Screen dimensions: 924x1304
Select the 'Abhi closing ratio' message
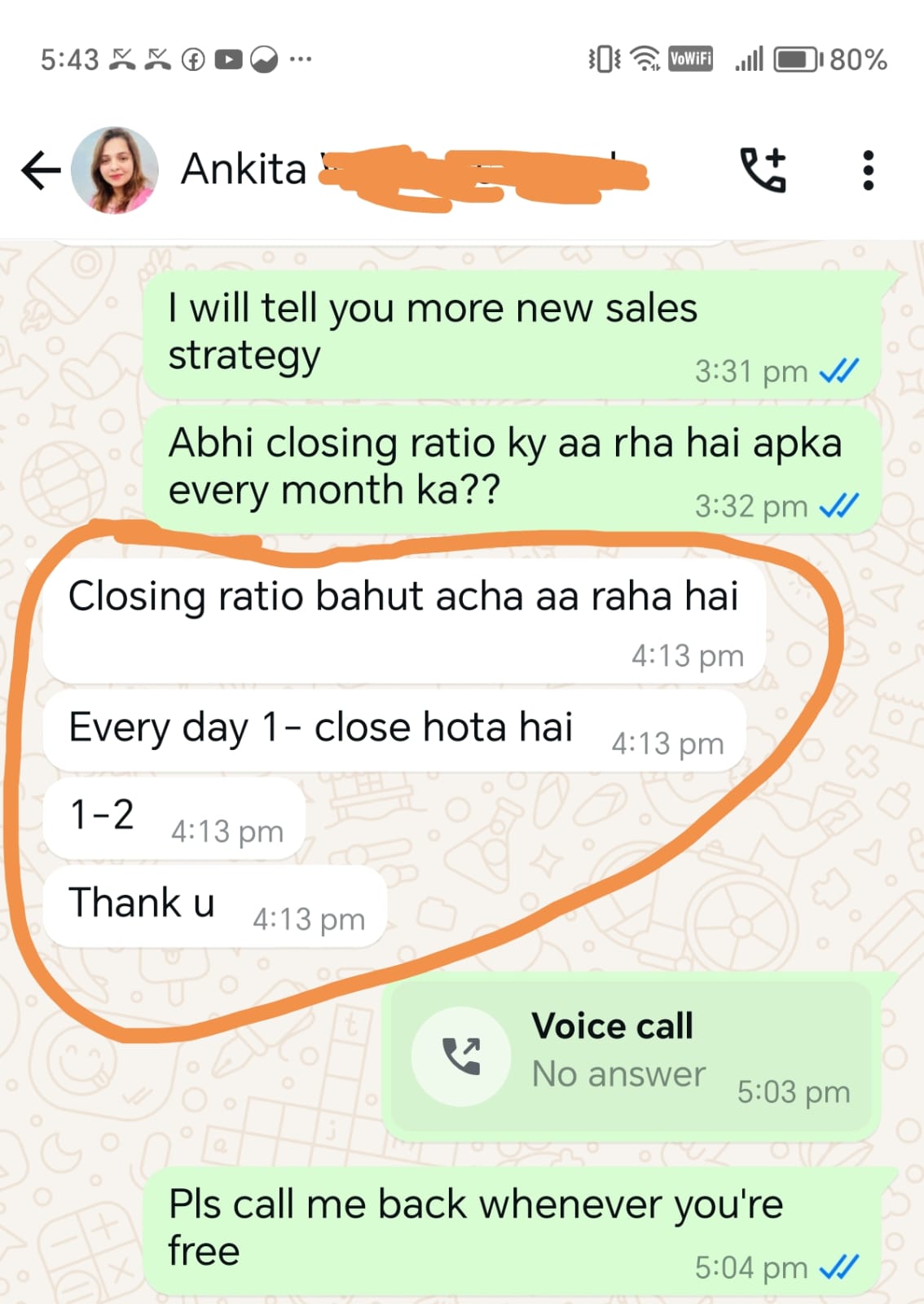pos(513,469)
